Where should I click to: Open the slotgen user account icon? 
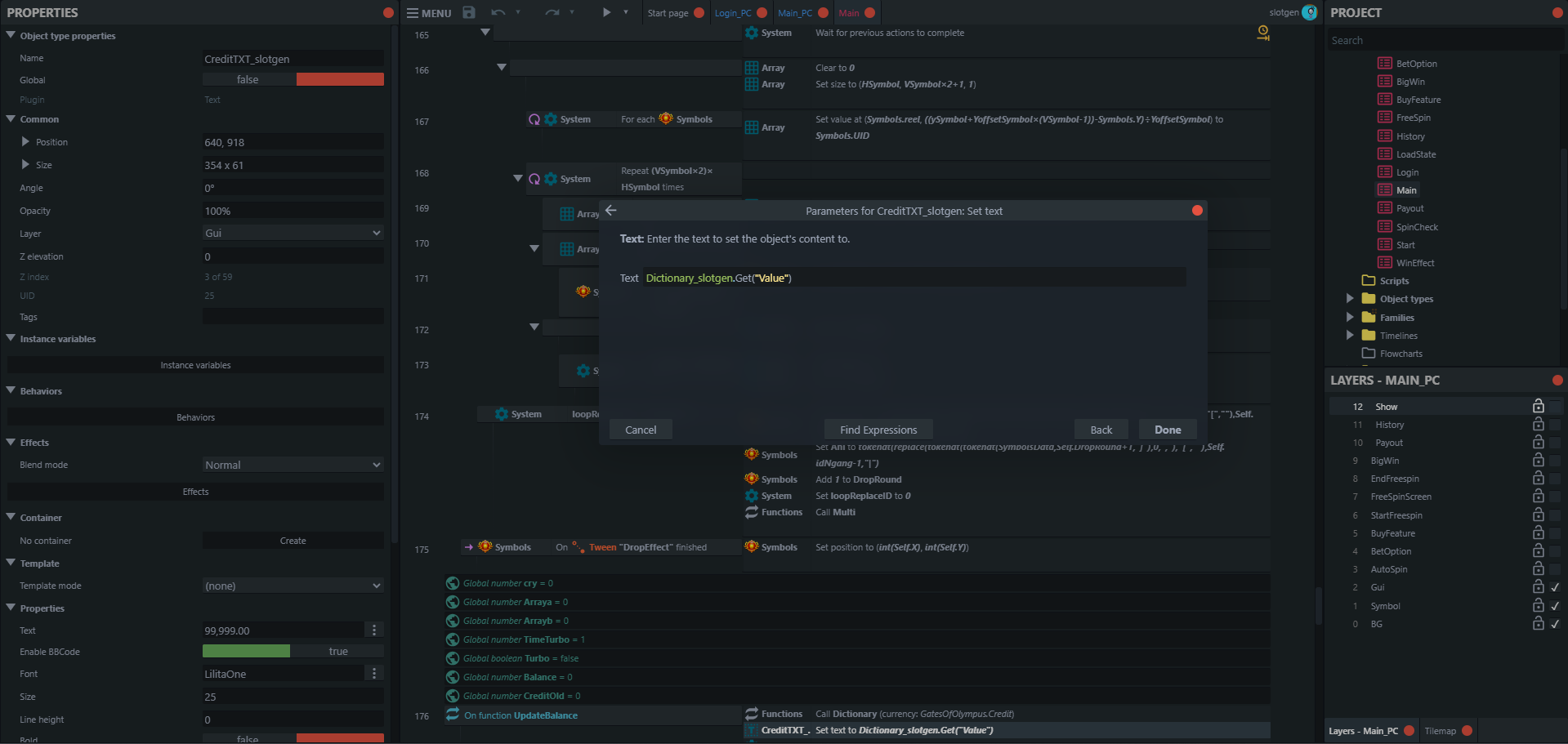tap(1310, 12)
